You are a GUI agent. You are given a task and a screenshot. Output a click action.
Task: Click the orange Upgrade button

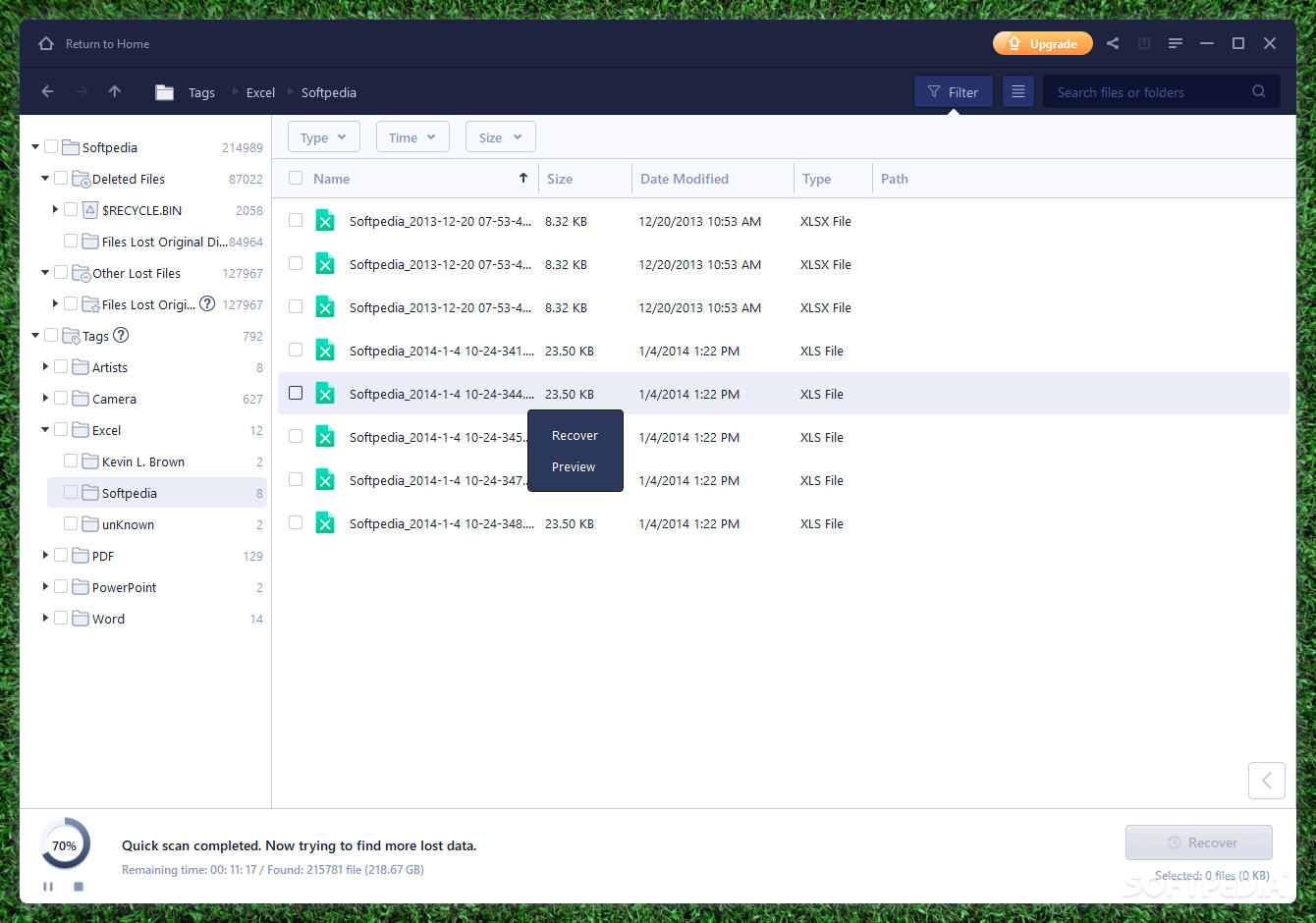pyautogui.click(x=1042, y=43)
